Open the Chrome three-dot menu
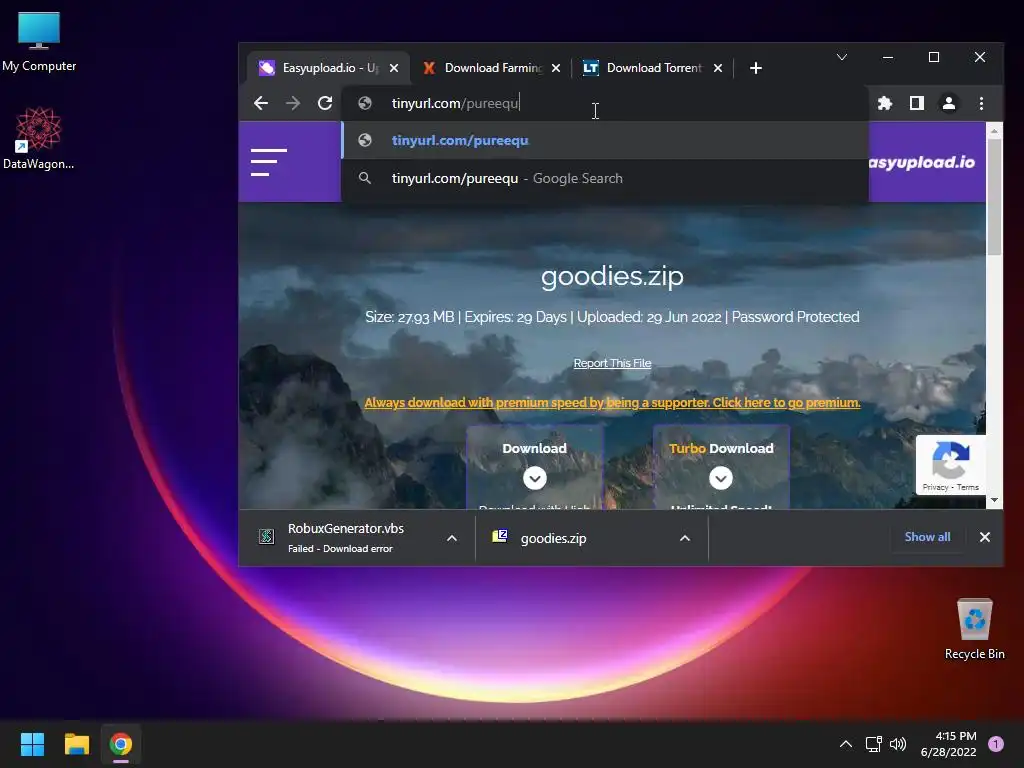This screenshot has width=1024, height=768. tap(981, 103)
